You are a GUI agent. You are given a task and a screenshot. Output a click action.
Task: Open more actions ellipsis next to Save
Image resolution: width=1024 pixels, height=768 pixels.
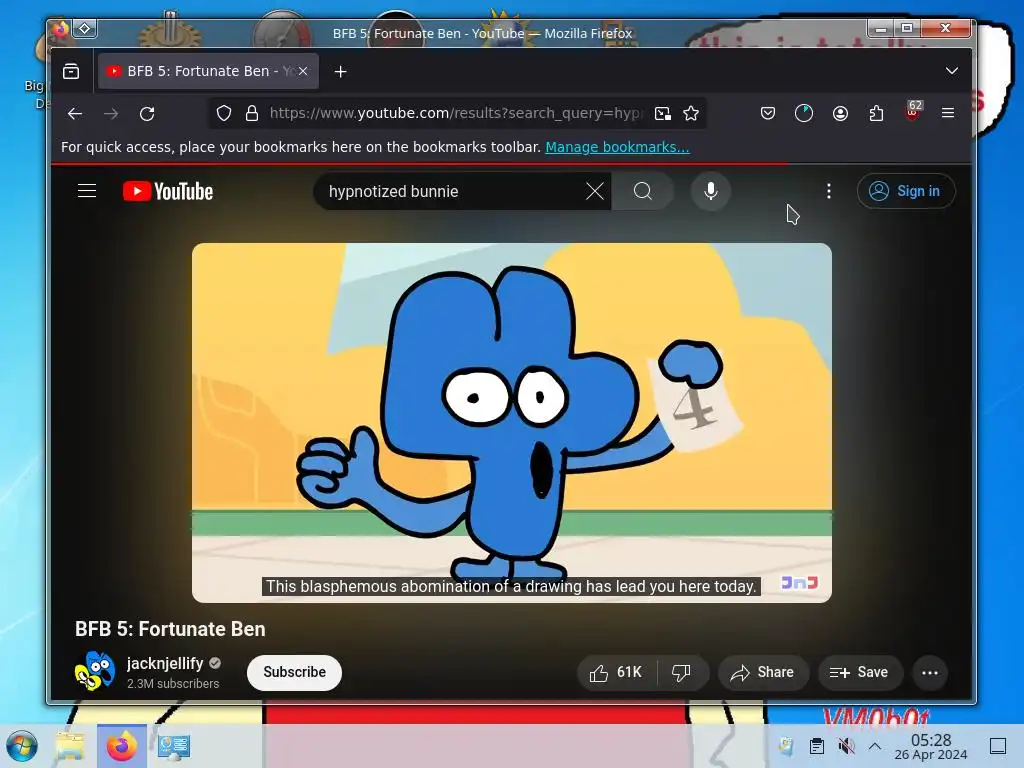pyautogui.click(x=930, y=673)
